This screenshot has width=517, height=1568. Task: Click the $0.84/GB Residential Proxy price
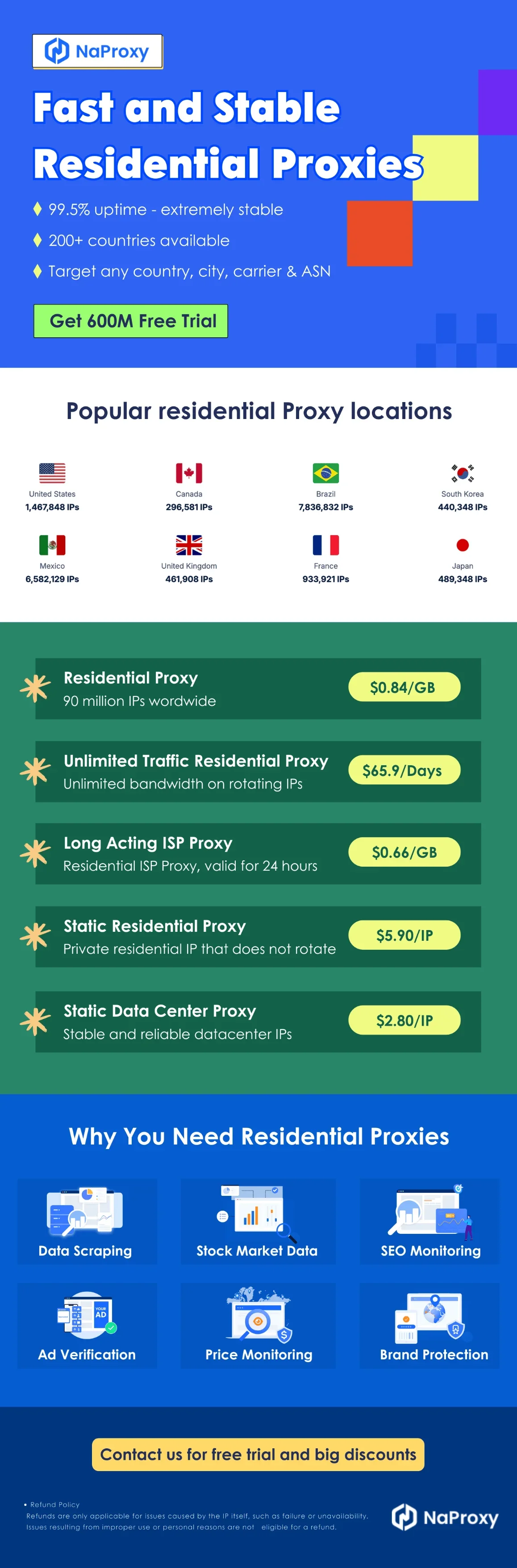[404, 687]
